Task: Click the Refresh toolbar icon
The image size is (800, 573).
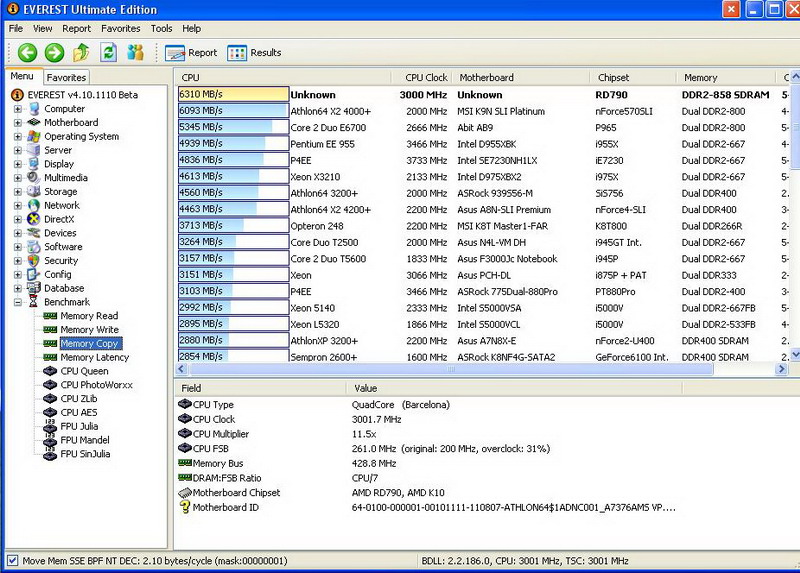Action: tap(108, 53)
